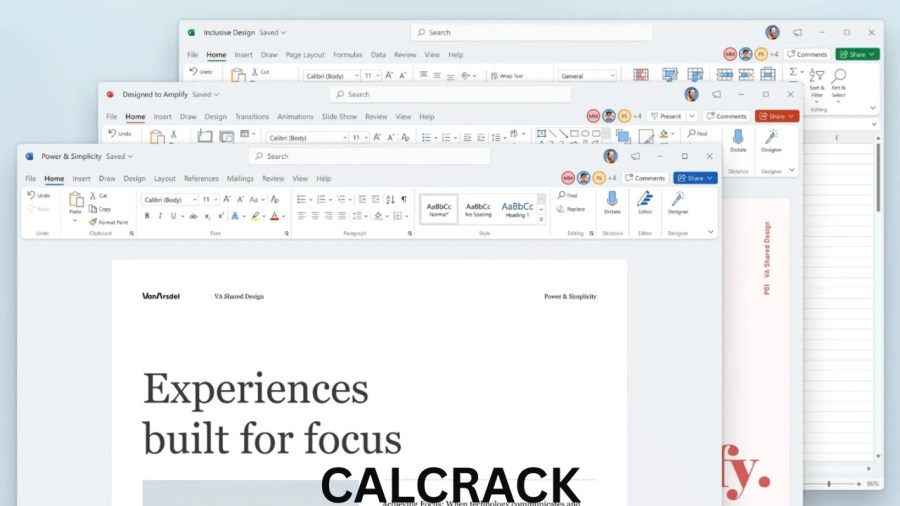
Task: Increase font size in Word ribbon
Action: (227, 199)
